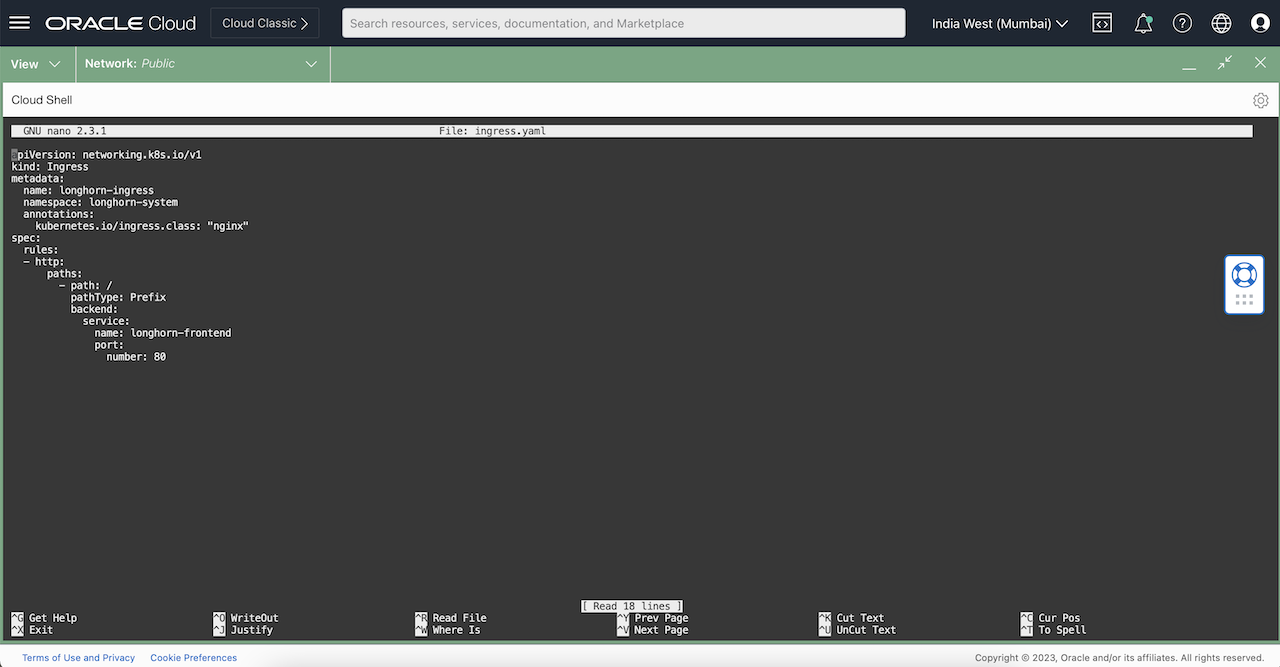The width and height of the screenshot is (1280, 667).
Task: Open the lifebuoy support widget
Action: pos(1244,274)
